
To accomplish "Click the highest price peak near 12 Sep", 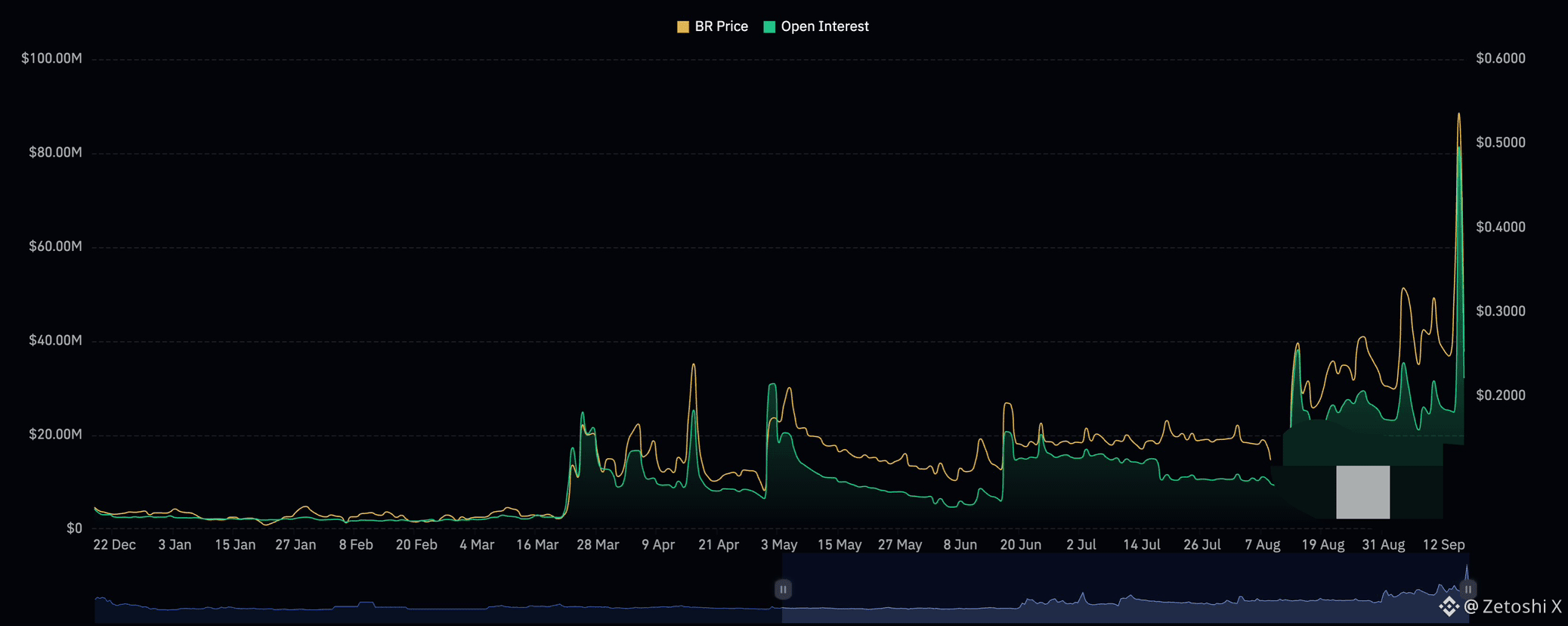I will click(1458, 114).
